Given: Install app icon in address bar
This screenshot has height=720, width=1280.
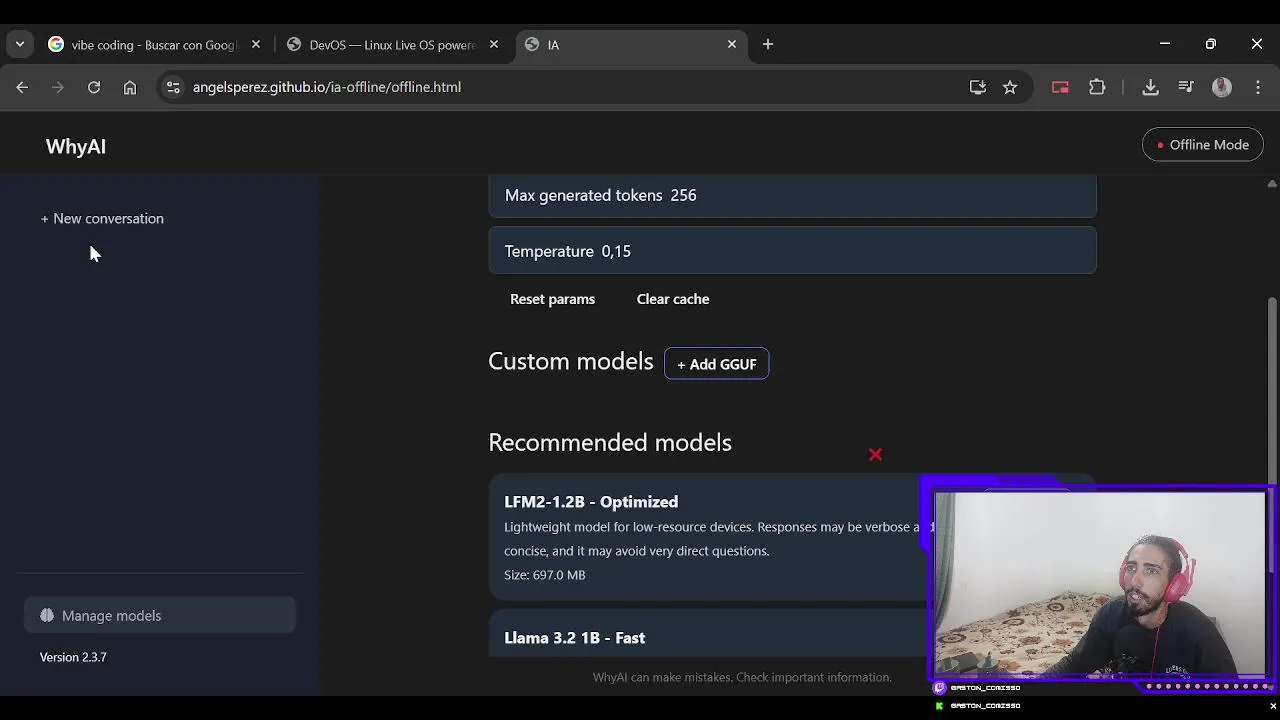Looking at the screenshot, I should pos(978,87).
